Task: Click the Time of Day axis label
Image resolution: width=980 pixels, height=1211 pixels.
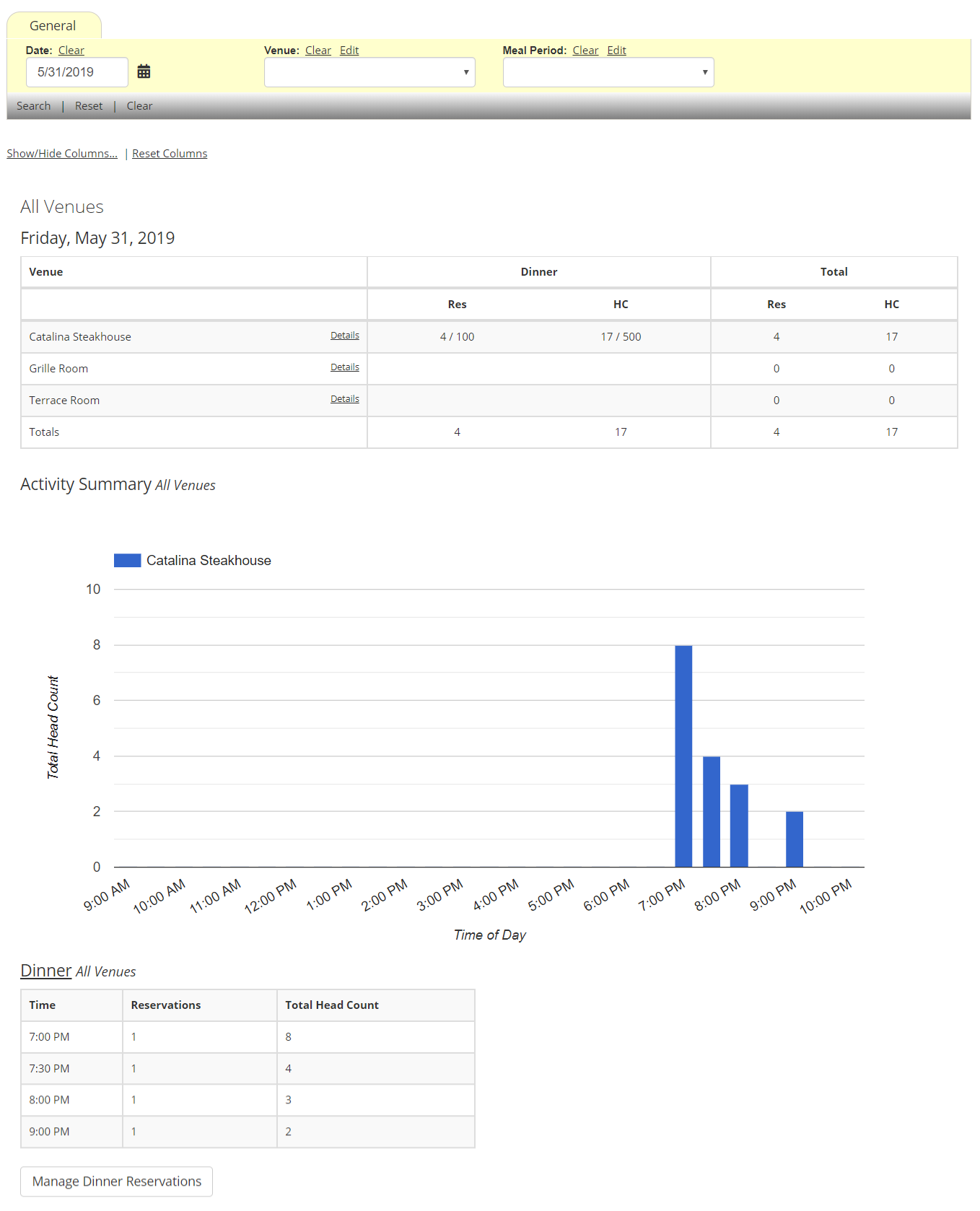Action: pyautogui.click(x=490, y=935)
